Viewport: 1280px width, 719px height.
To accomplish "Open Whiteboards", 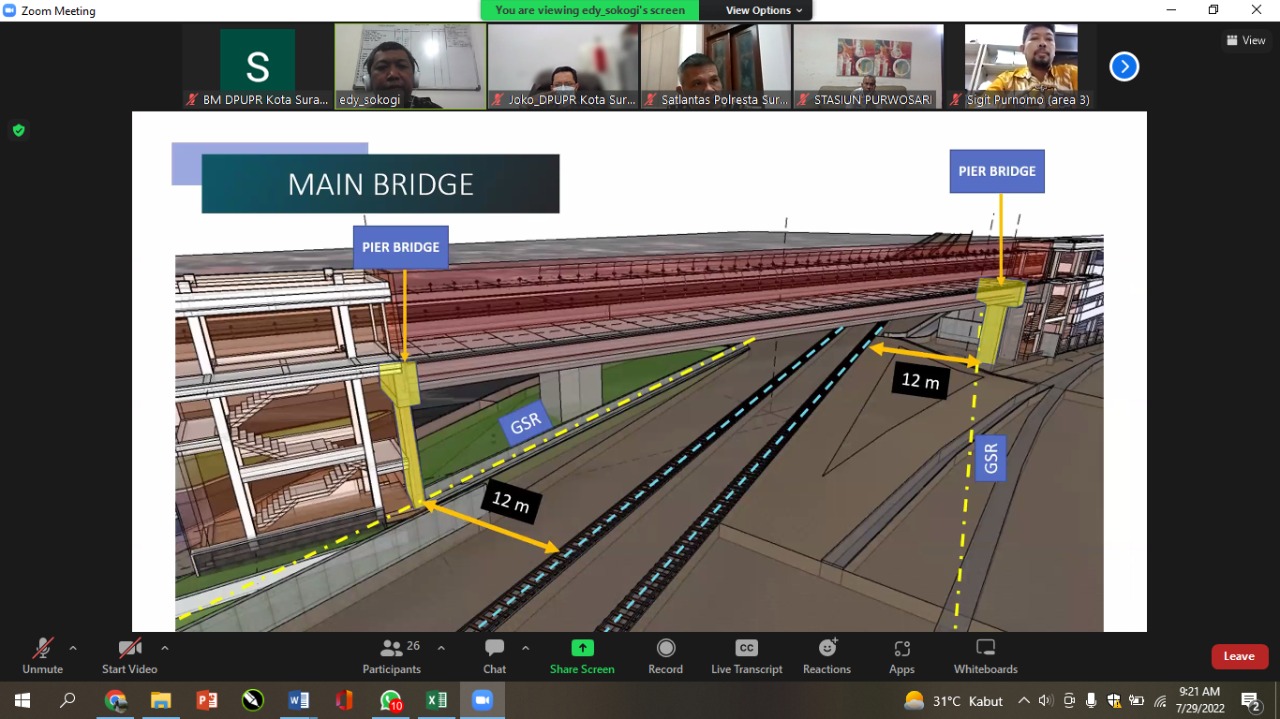I will pos(985,655).
